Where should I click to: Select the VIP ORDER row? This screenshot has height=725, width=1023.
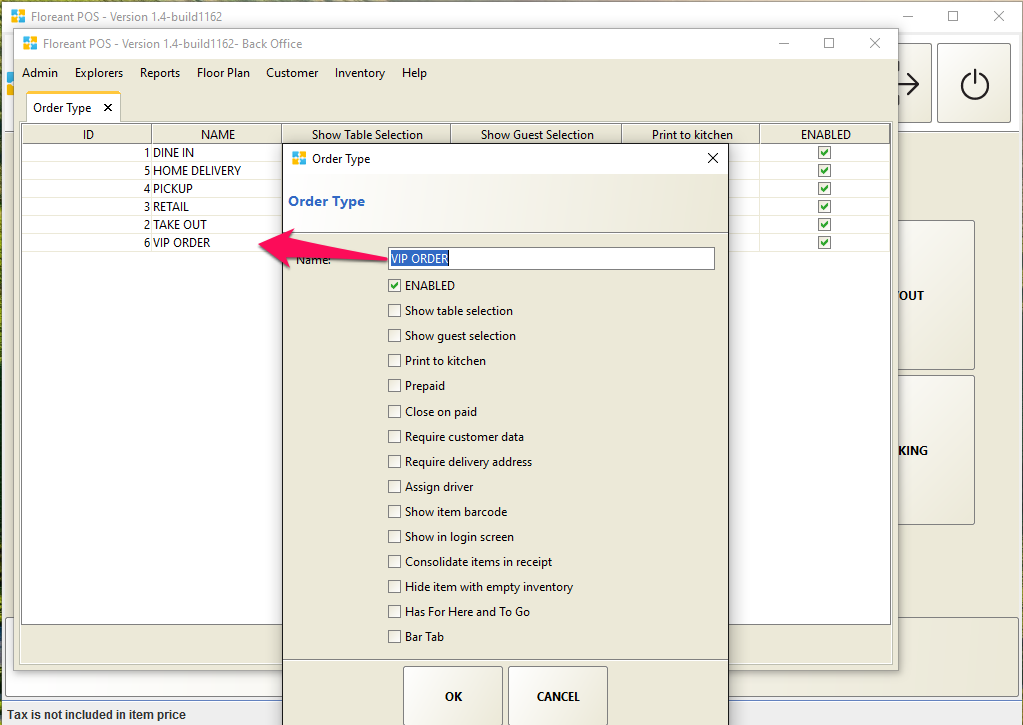(151, 243)
